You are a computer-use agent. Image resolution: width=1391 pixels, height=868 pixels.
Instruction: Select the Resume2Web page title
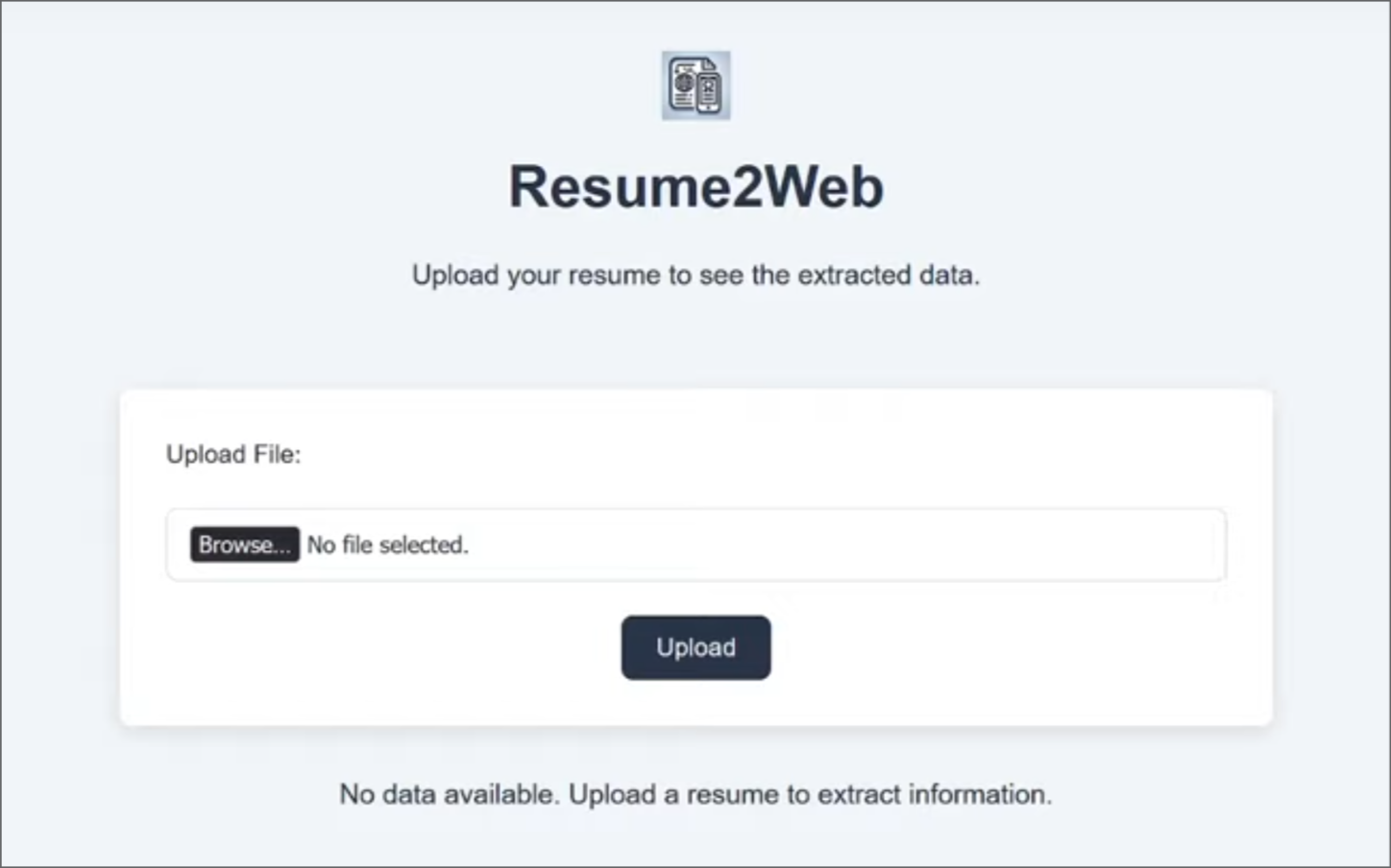coord(695,185)
